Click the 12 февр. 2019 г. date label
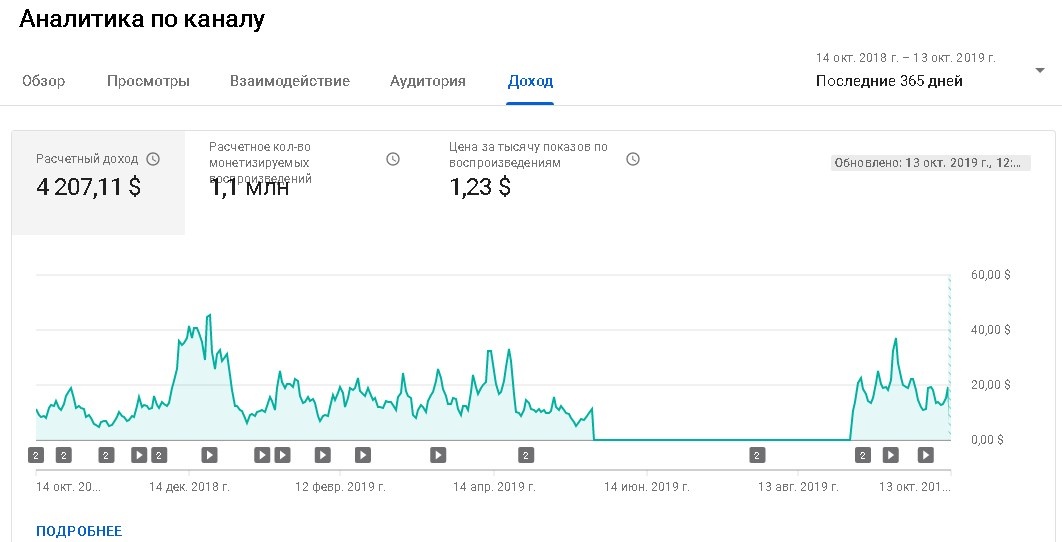The height and width of the screenshot is (542, 1062). tap(341, 487)
